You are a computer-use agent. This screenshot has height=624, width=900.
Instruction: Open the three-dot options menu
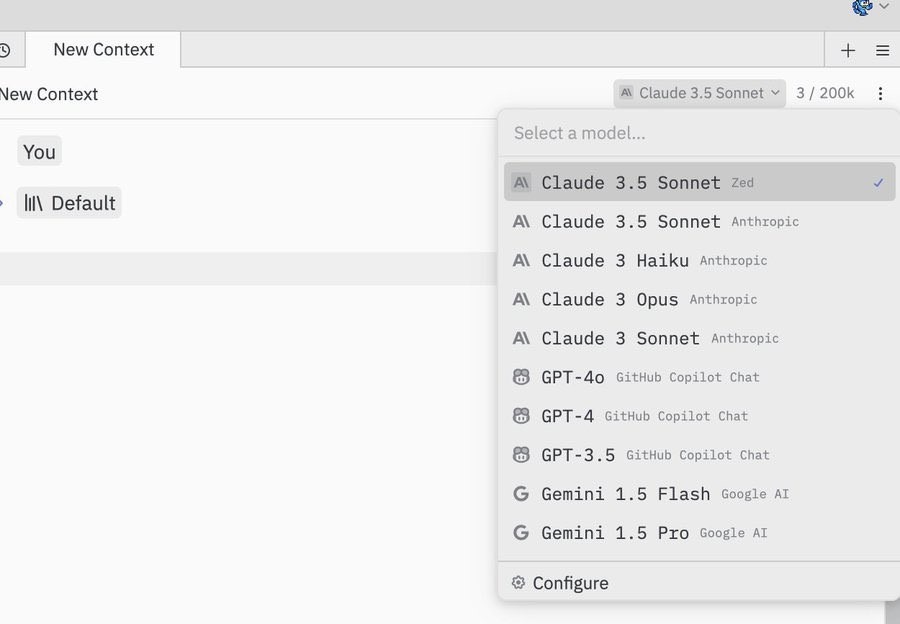click(880, 94)
